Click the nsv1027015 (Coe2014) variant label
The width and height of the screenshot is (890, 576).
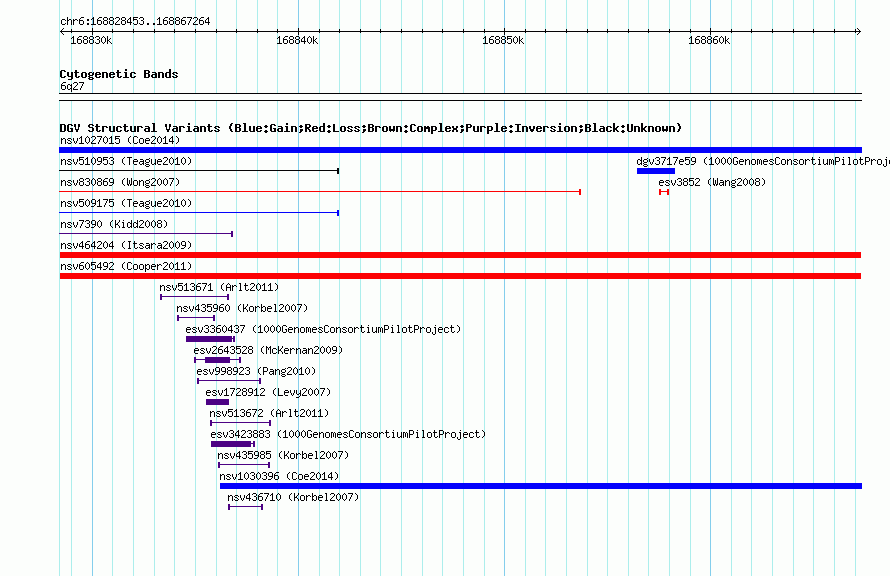pos(120,140)
